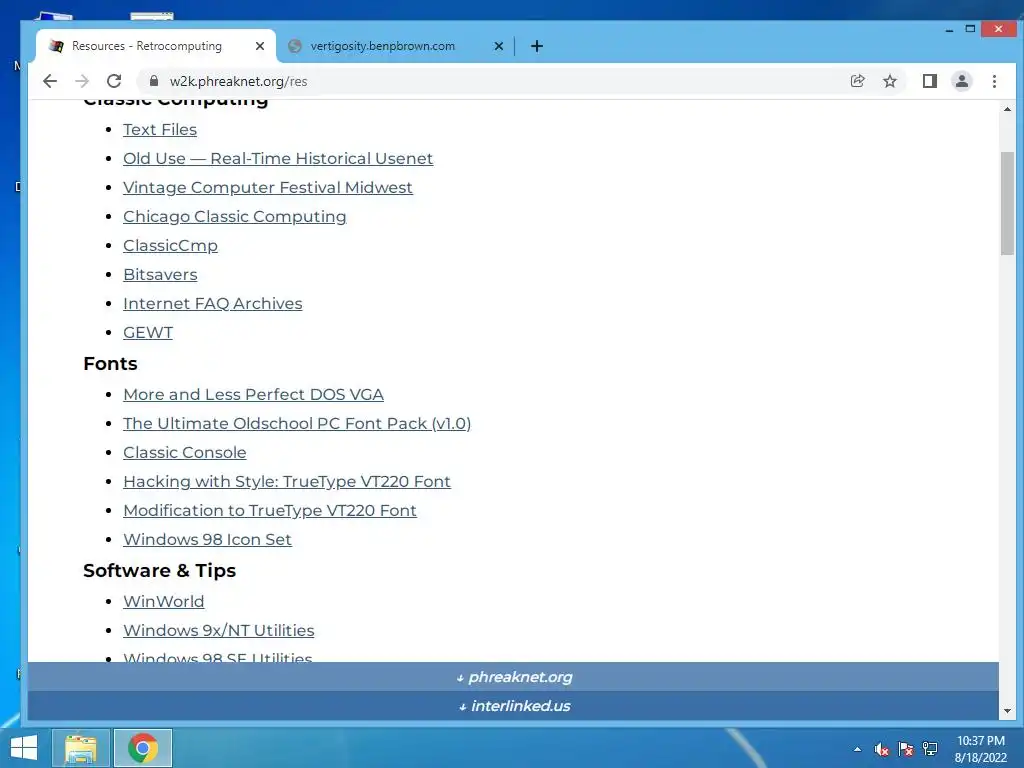Image resolution: width=1024 pixels, height=768 pixels.
Task: Open the Bitsavers link
Action: tap(160, 274)
